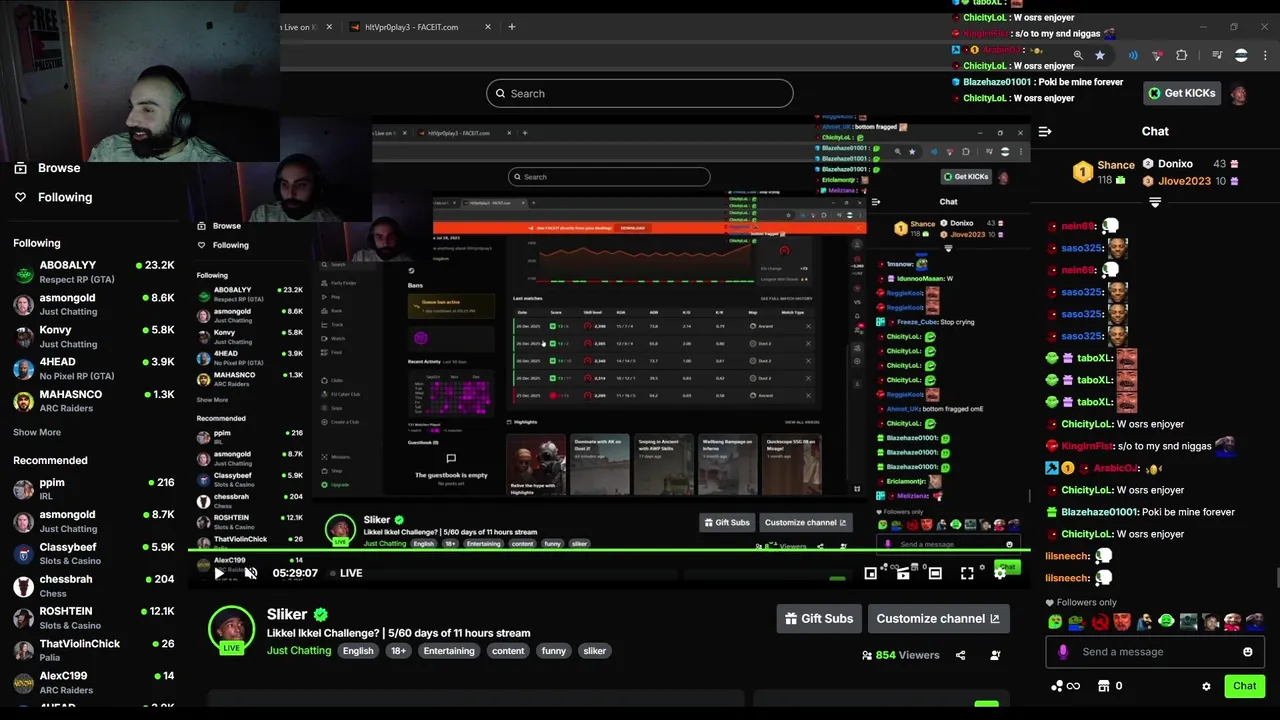Open the profile avatar next to Get KICKs
Image resolution: width=1280 pixels, height=720 pixels.
click(1239, 93)
